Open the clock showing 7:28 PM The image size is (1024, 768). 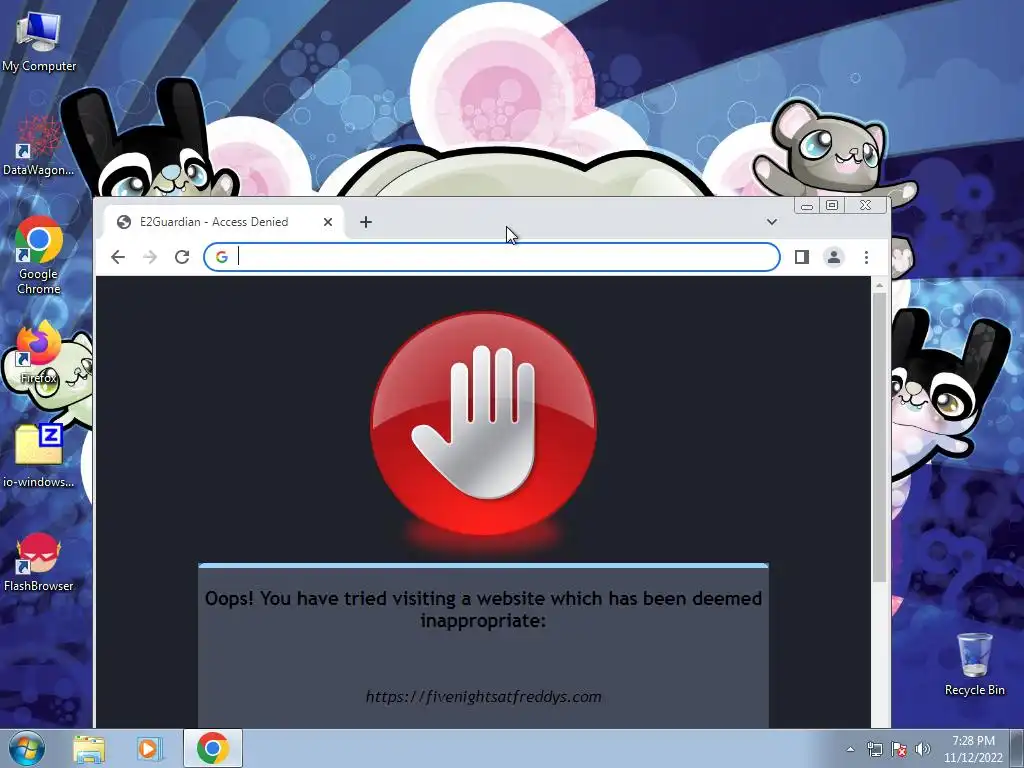pos(973,749)
